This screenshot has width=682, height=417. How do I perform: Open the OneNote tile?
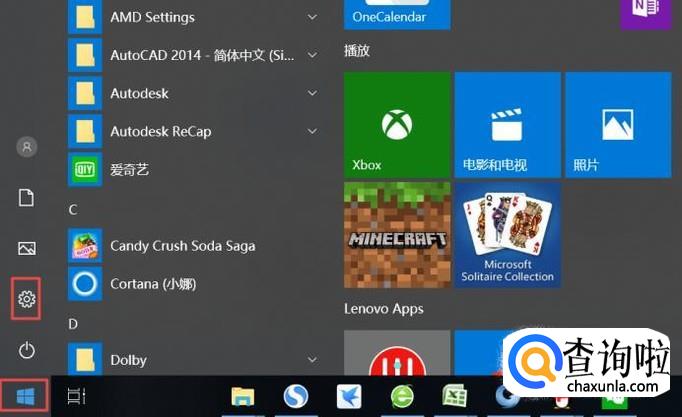point(646,13)
